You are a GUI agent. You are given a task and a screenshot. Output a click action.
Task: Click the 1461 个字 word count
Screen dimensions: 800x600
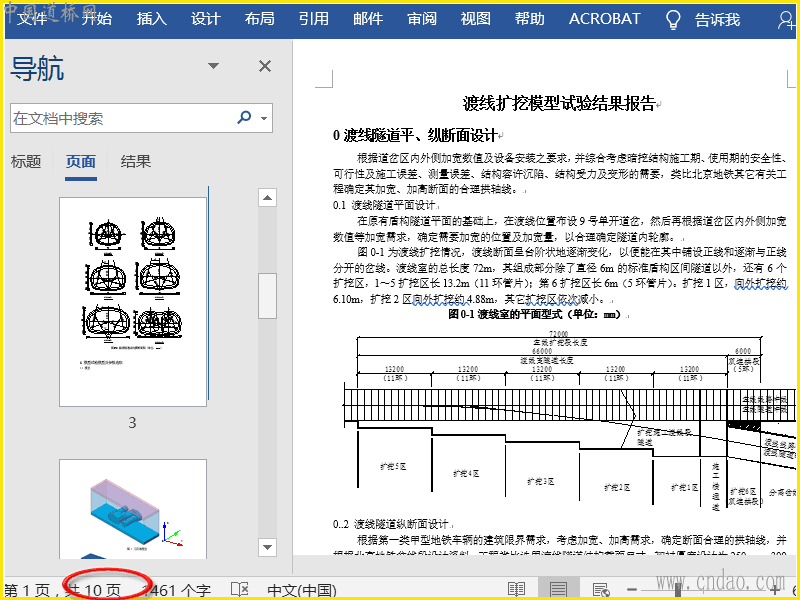coord(177,591)
